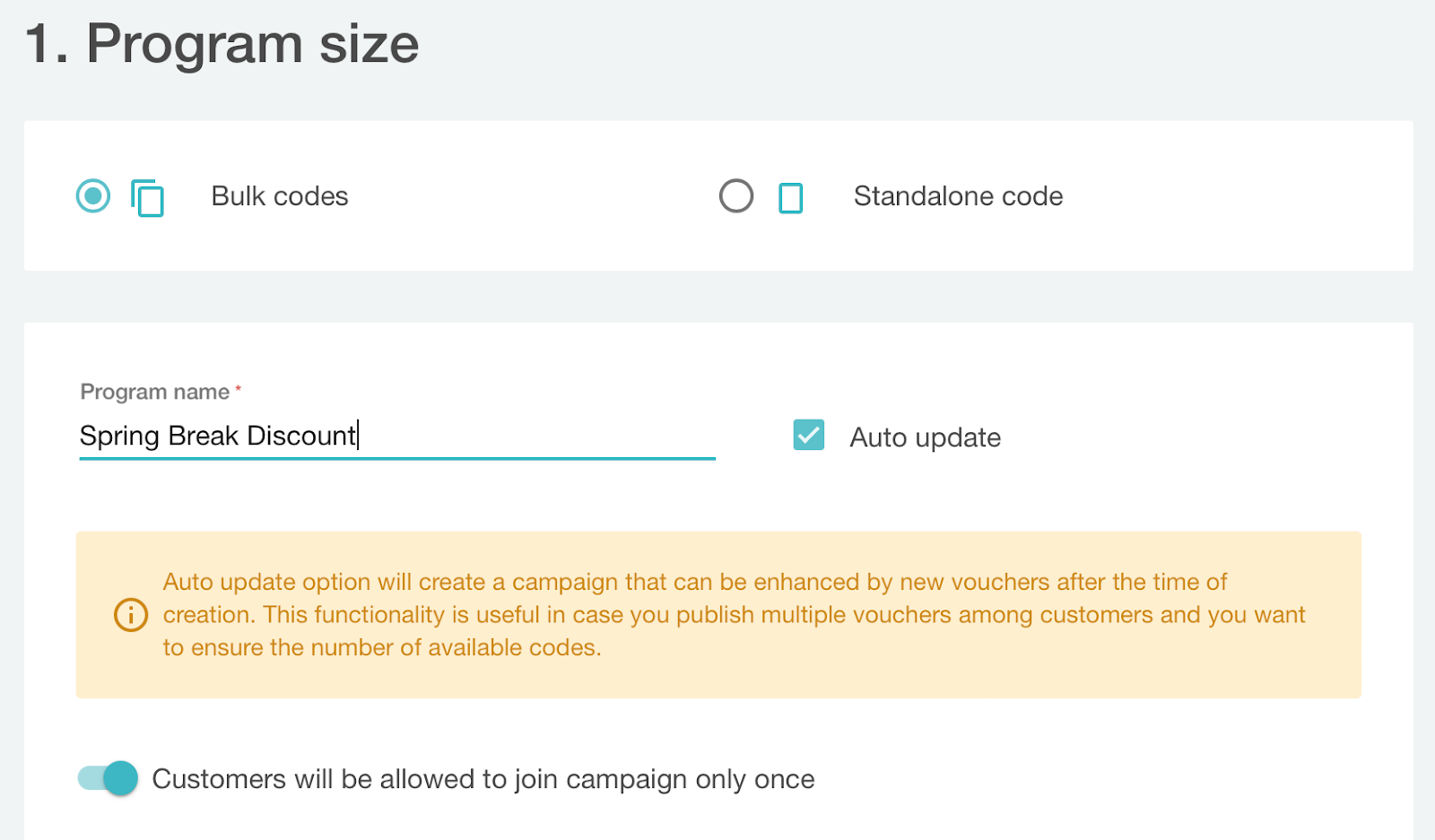Image resolution: width=1435 pixels, height=840 pixels.
Task: Click the Standalone code label text
Action: [x=958, y=196]
